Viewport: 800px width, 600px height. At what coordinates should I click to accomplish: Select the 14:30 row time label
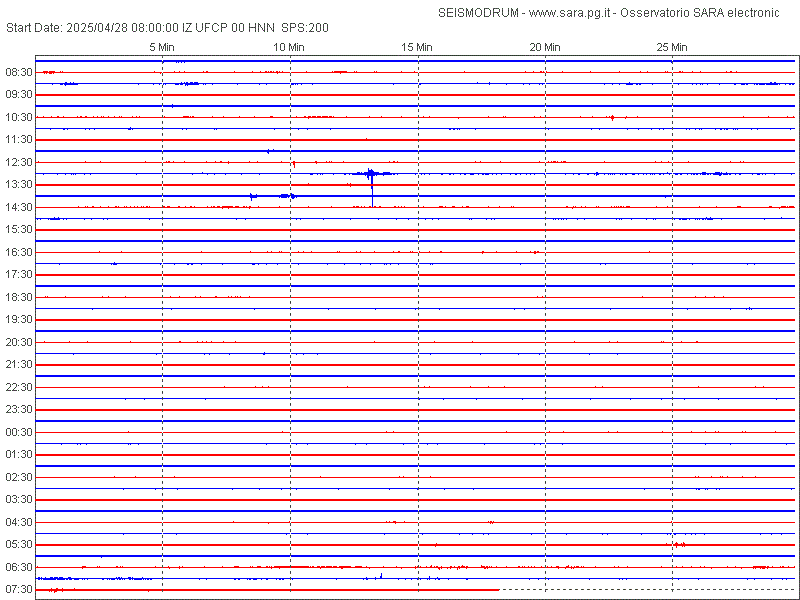19,207
